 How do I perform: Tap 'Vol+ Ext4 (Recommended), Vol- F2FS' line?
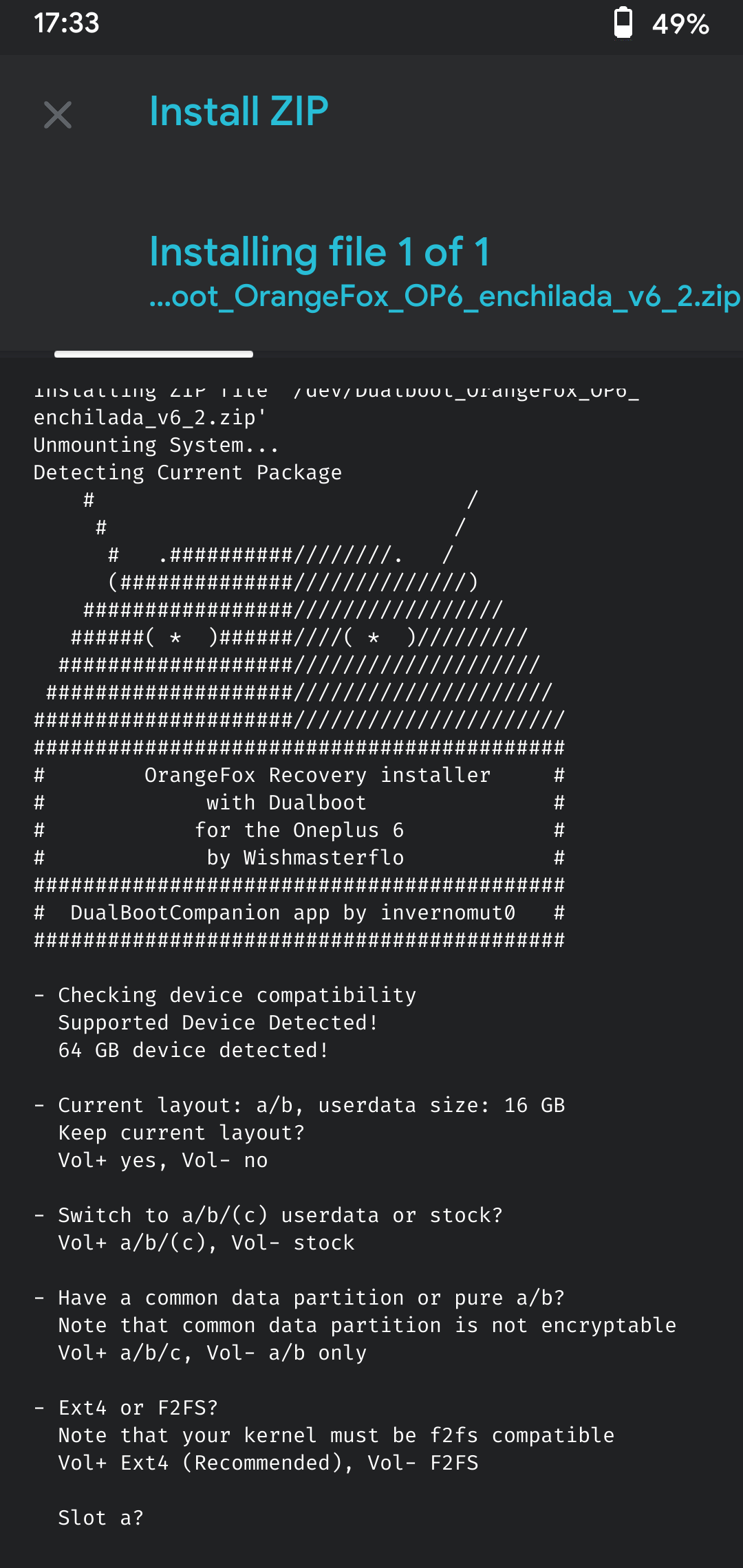tap(268, 1463)
